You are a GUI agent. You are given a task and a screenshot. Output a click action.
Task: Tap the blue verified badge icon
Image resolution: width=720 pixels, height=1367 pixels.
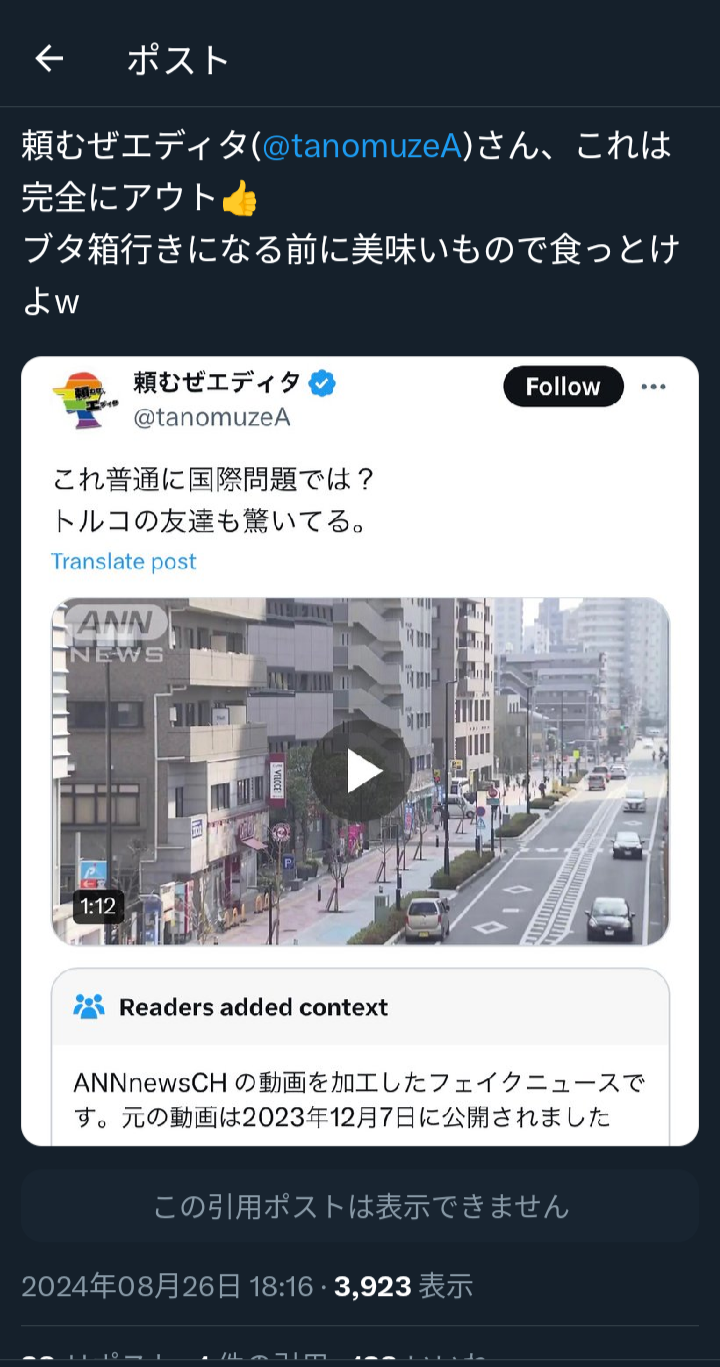click(x=322, y=383)
